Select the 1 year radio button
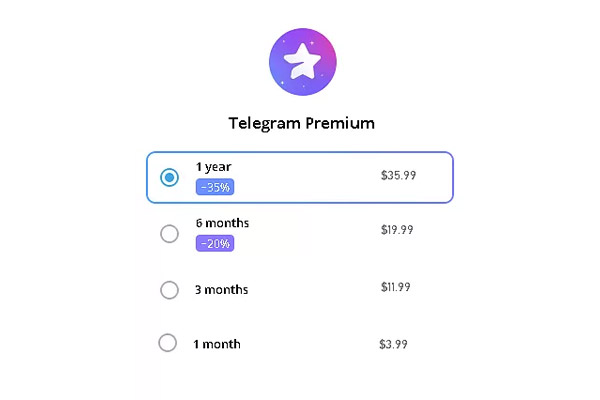 pyautogui.click(x=169, y=177)
